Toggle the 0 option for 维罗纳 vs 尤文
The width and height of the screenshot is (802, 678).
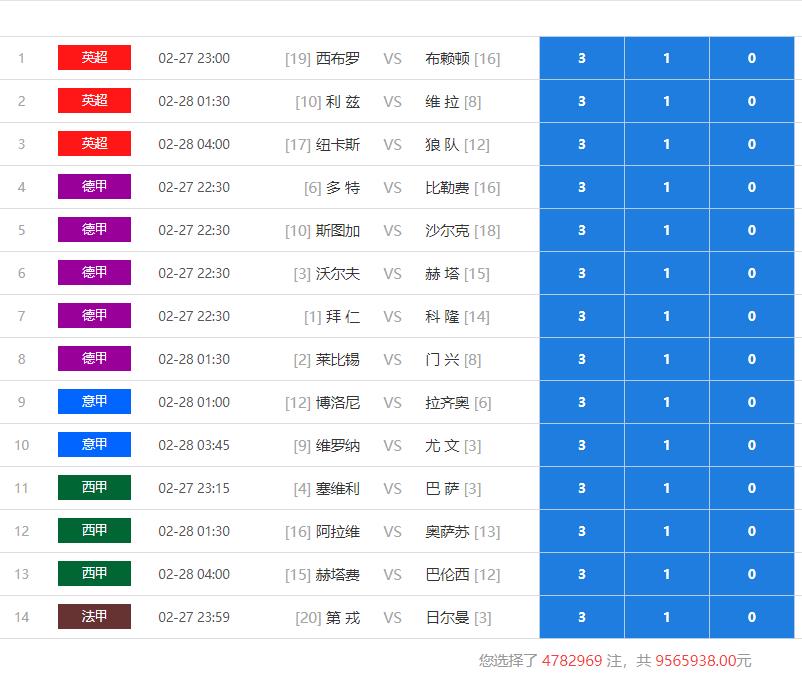click(x=752, y=445)
